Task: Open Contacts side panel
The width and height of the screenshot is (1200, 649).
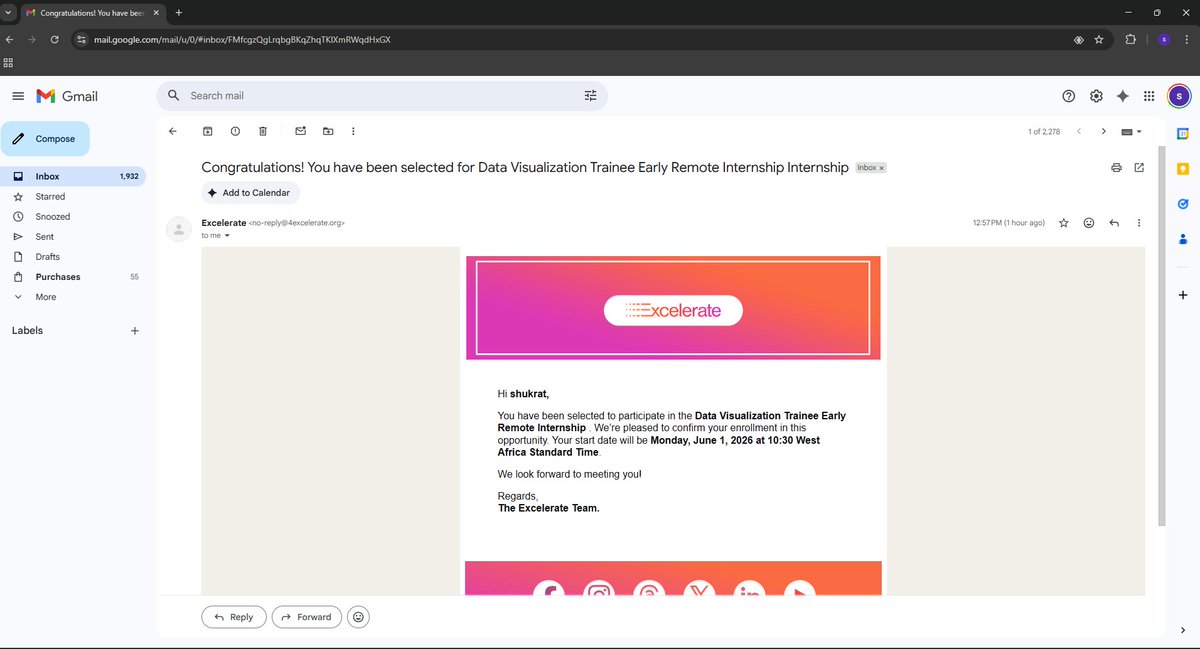Action: pos(1183,239)
